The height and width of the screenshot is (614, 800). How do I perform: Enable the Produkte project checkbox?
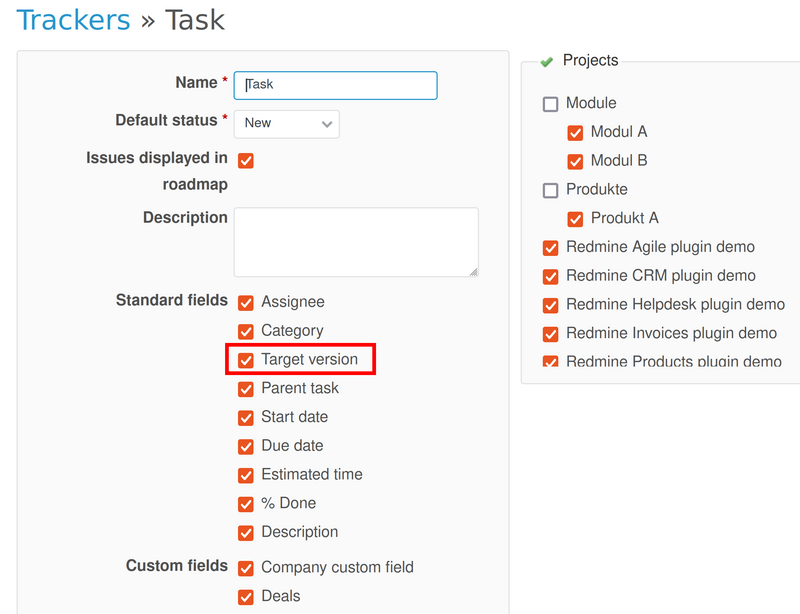pos(551,190)
